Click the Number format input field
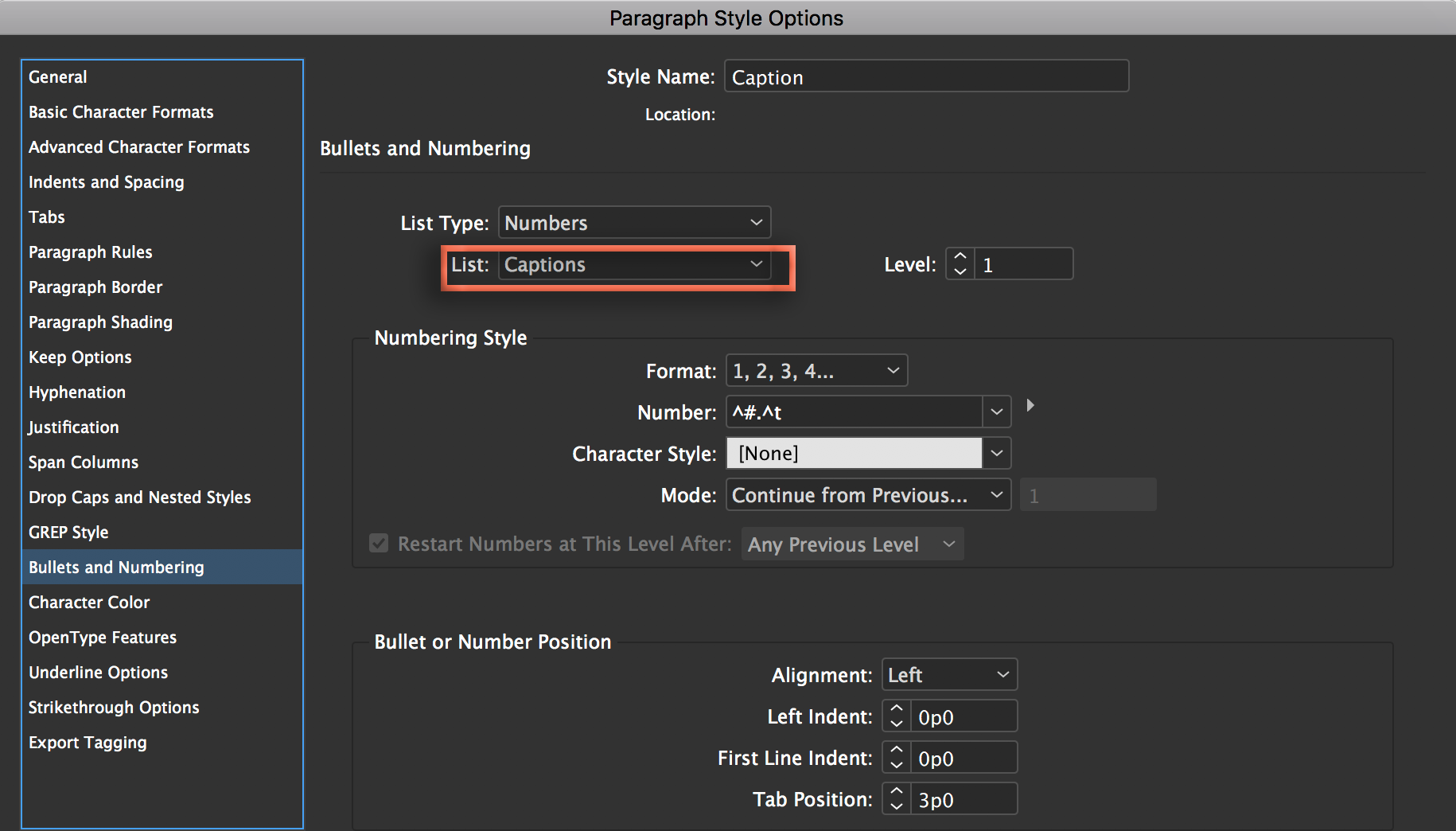Viewport: 1456px width, 831px height. pyautogui.click(x=854, y=412)
